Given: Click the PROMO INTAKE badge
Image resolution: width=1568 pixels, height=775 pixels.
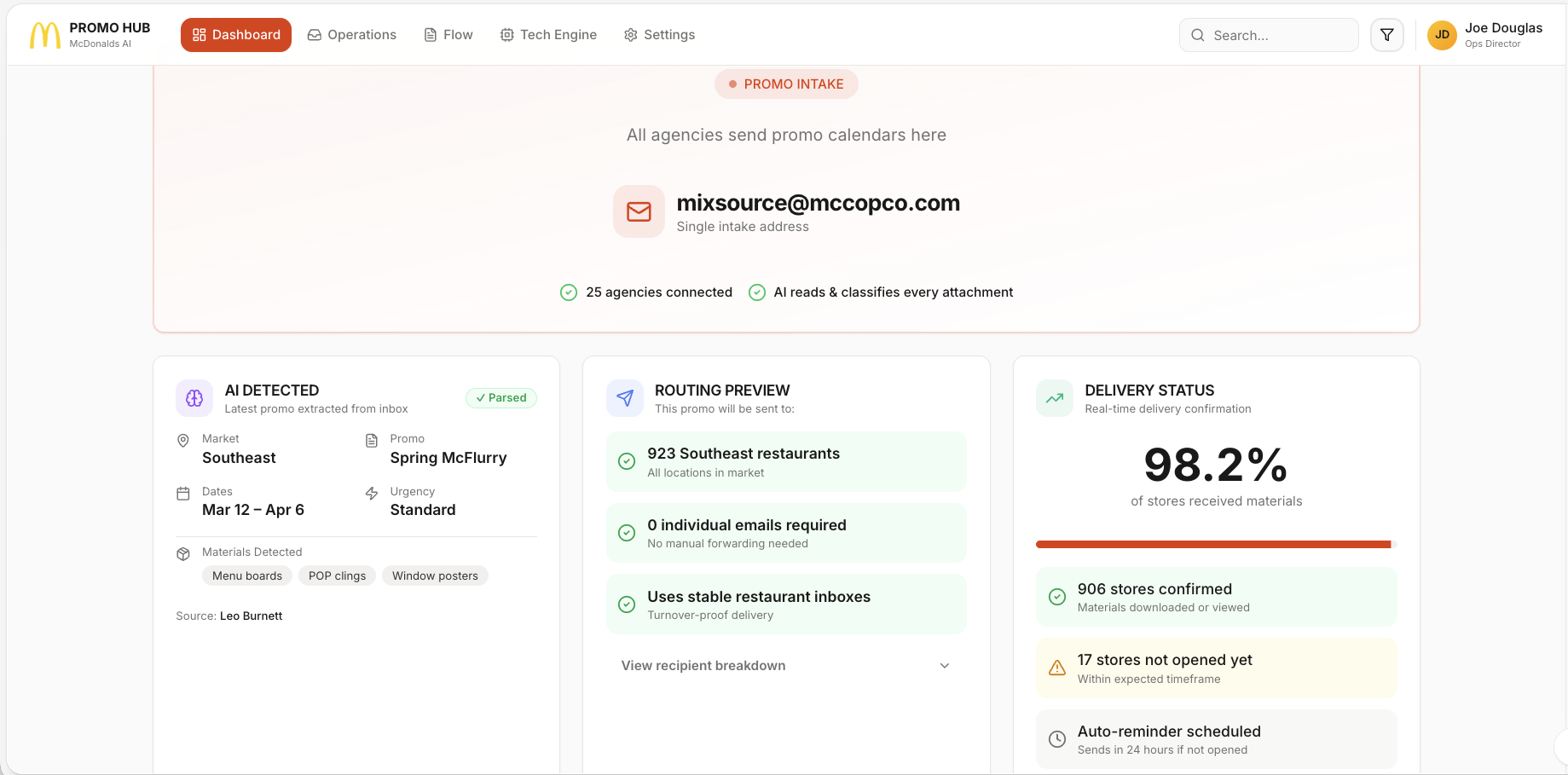Looking at the screenshot, I should pos(786,84).
